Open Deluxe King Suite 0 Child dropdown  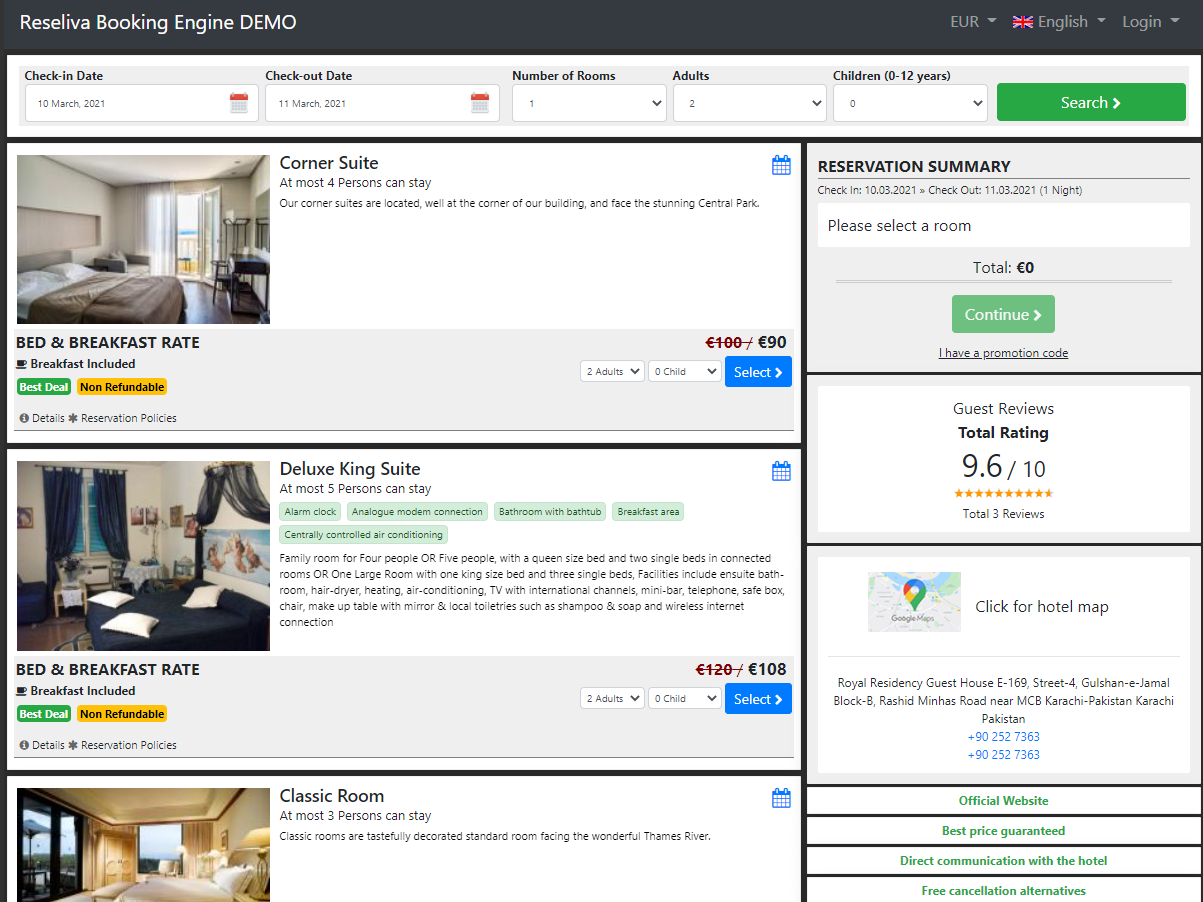[685, 699]
